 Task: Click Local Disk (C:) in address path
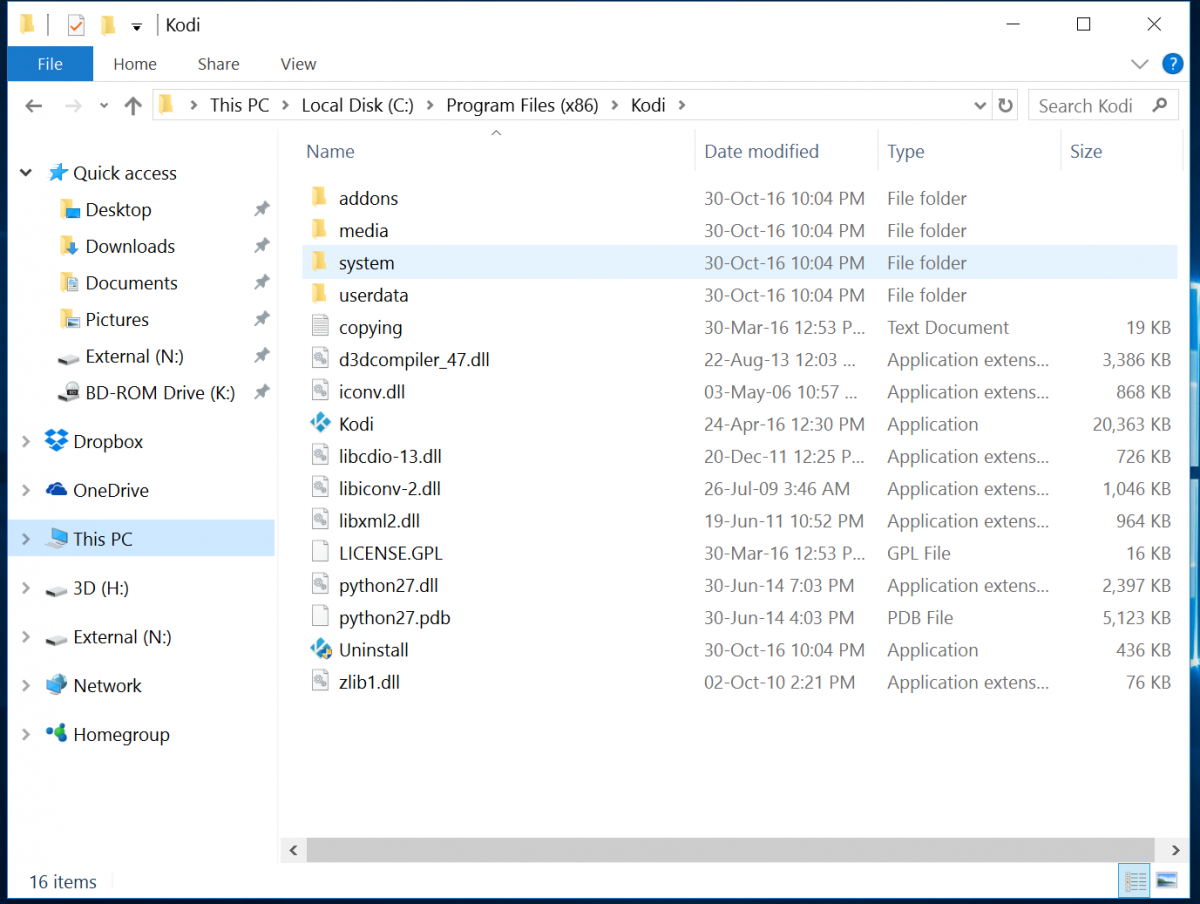(x=358, y=105)
